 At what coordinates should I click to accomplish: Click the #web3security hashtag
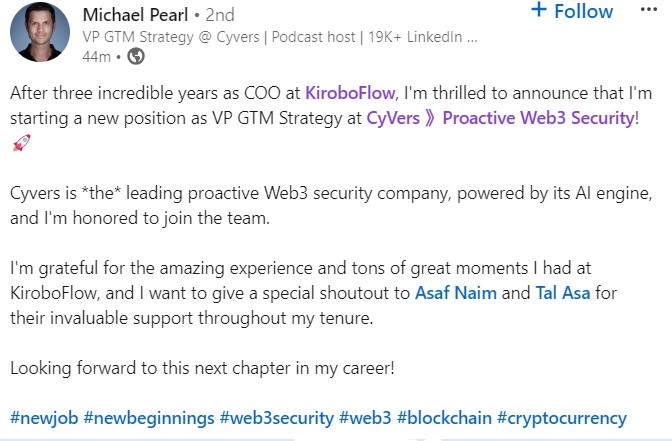[276, 418]
